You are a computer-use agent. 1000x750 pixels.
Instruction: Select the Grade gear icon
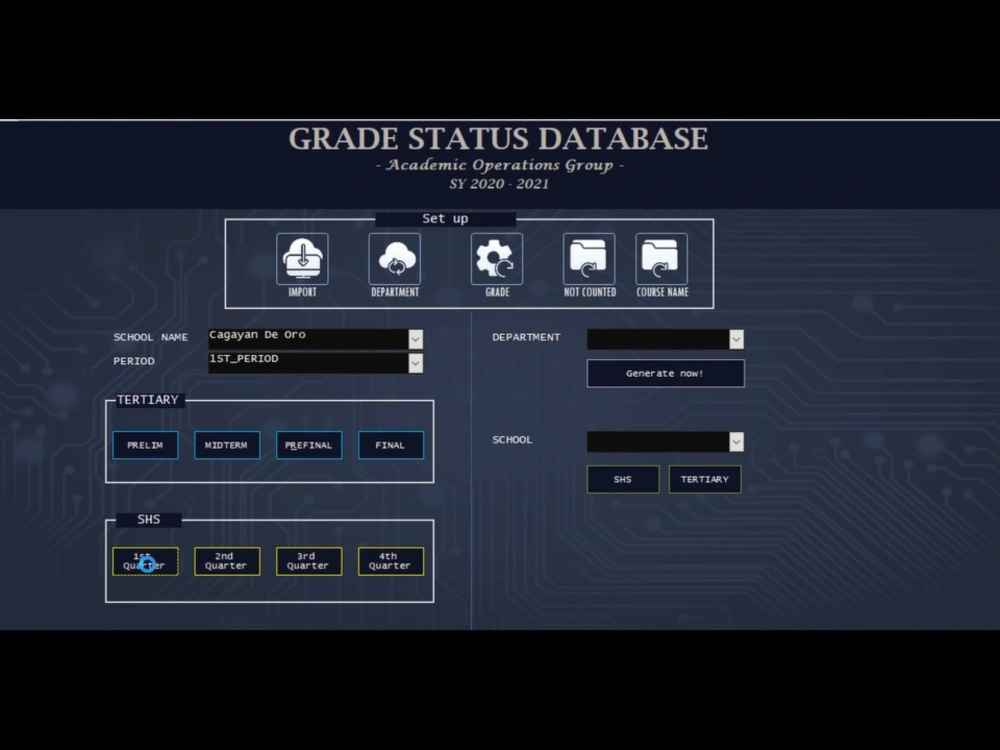[497, 258]
